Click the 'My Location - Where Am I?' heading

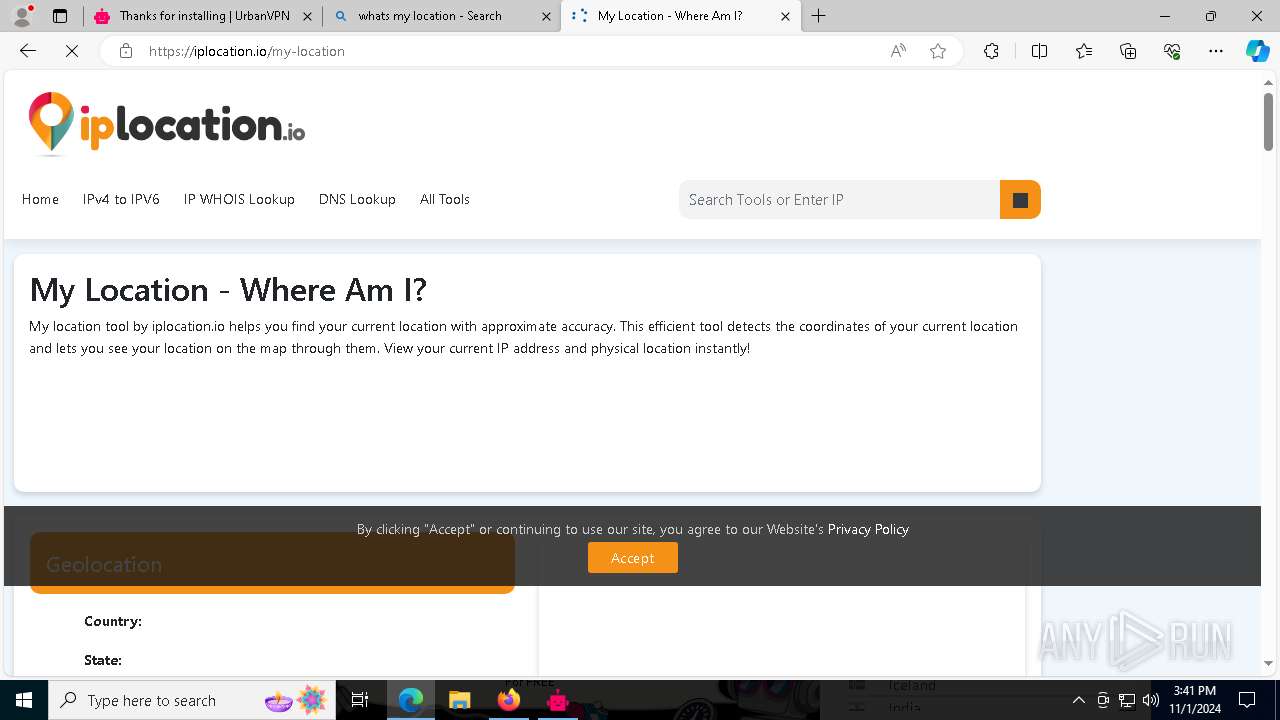[228, 290]
